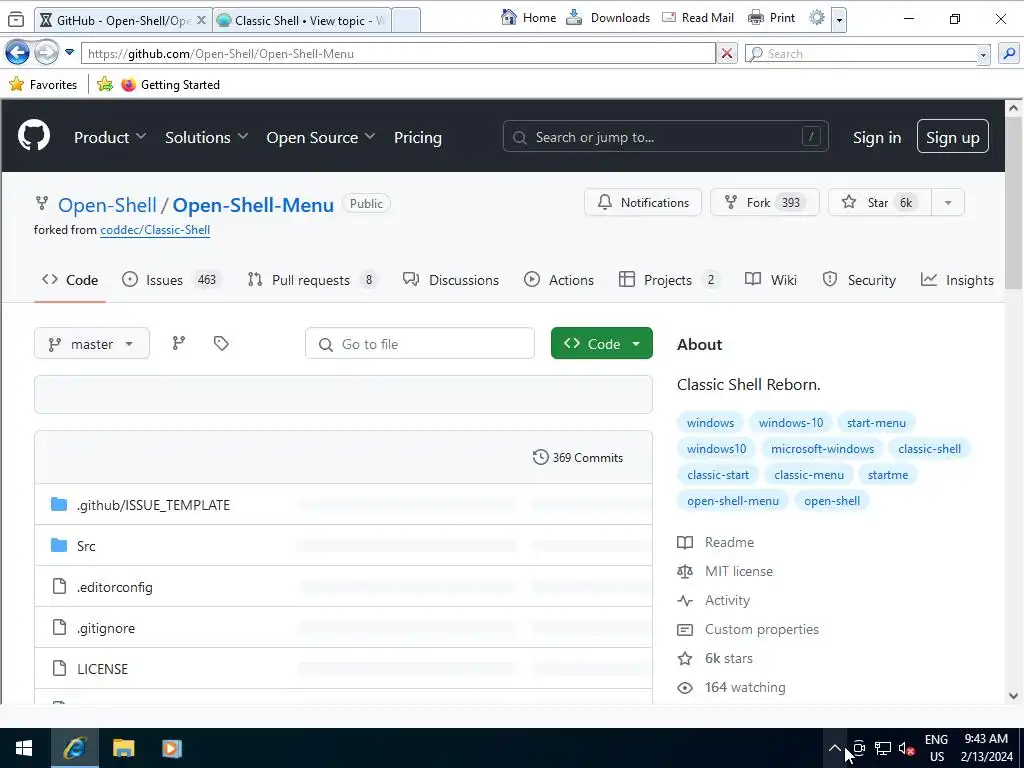Expand the toolbar overflow dropdown arrow
Image resolution: width=1024 pixels, height=768 pixels.
839,19
